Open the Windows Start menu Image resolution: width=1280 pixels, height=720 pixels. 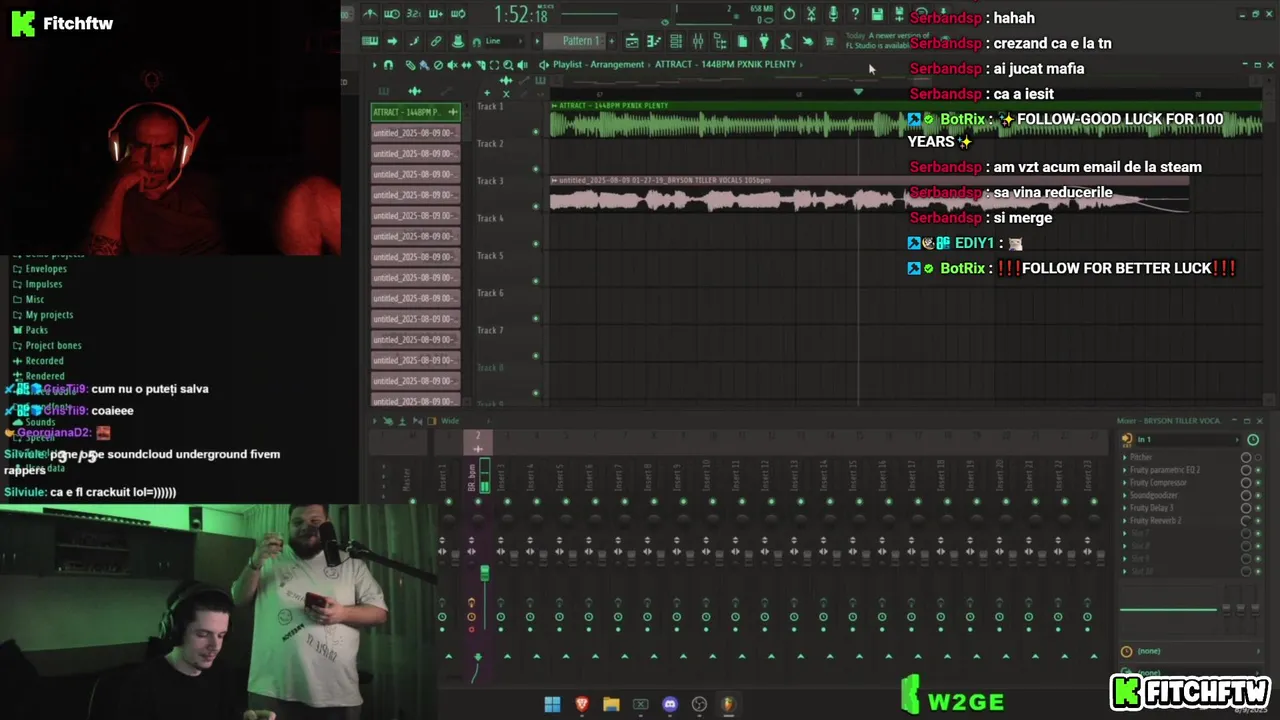552,704
